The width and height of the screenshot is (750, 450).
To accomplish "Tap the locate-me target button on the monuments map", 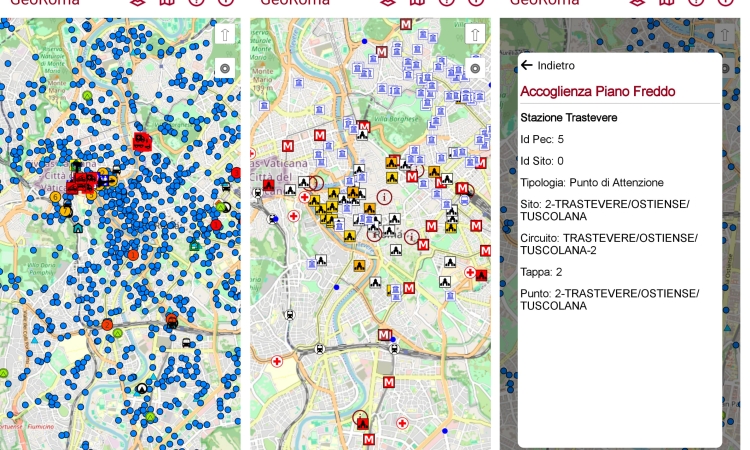I will pyautogui.click(x=475, y=68).
